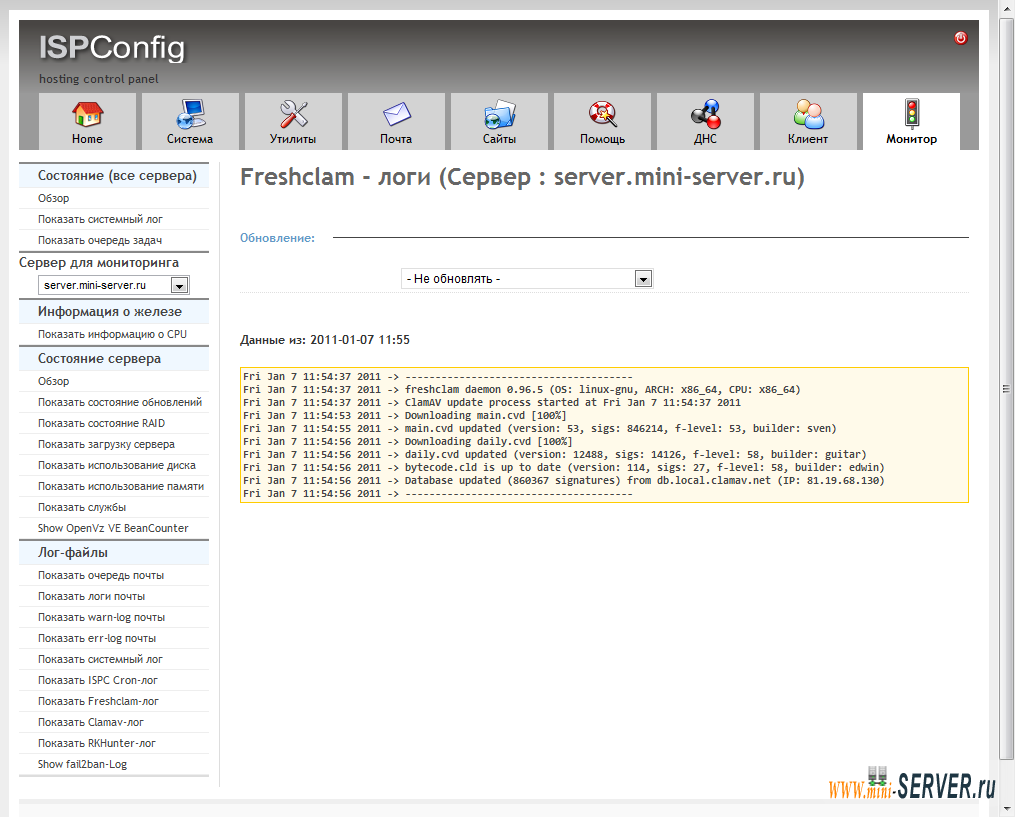
Task: Click the scrollbar down arrow
Action: pos(1006,809)
